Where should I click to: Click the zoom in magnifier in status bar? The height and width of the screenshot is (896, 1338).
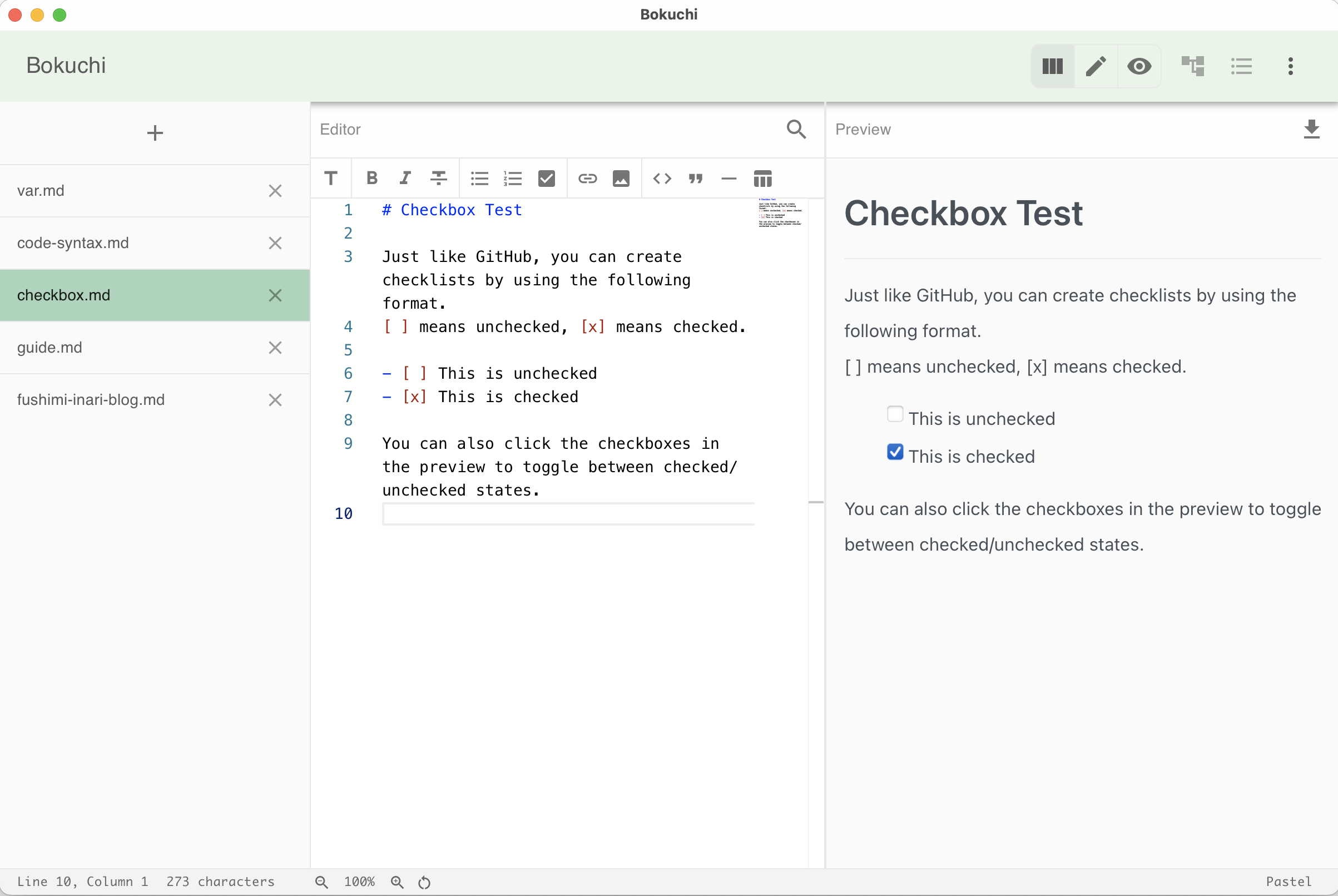pos(397,882)
